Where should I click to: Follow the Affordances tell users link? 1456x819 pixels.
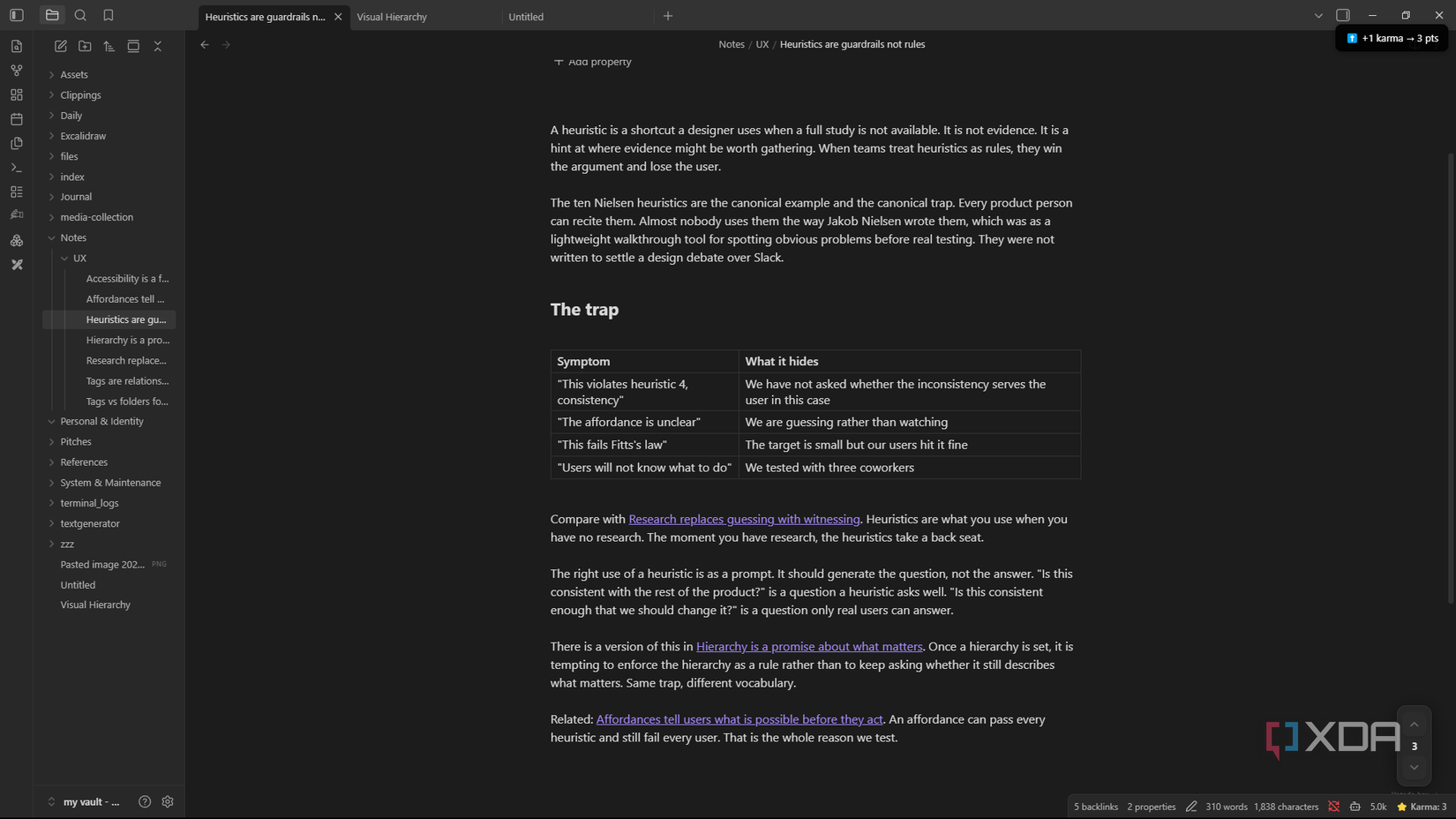[739, 719]
